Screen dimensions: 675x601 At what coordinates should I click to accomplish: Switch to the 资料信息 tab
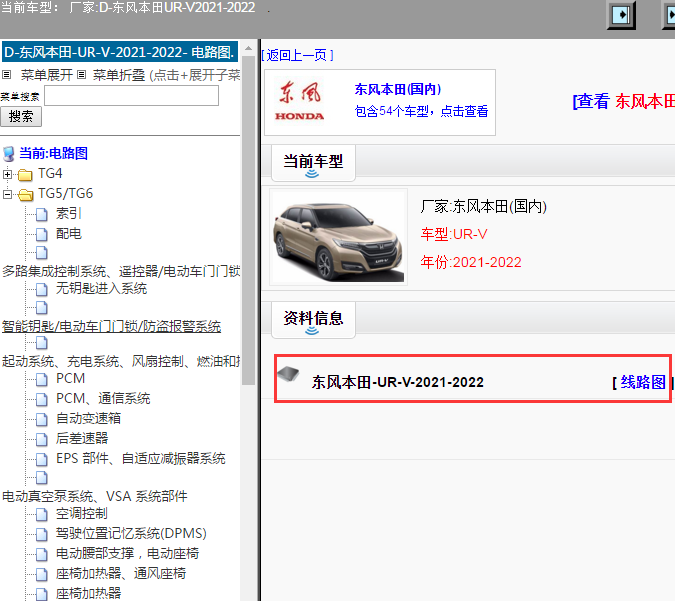(313, 319)
